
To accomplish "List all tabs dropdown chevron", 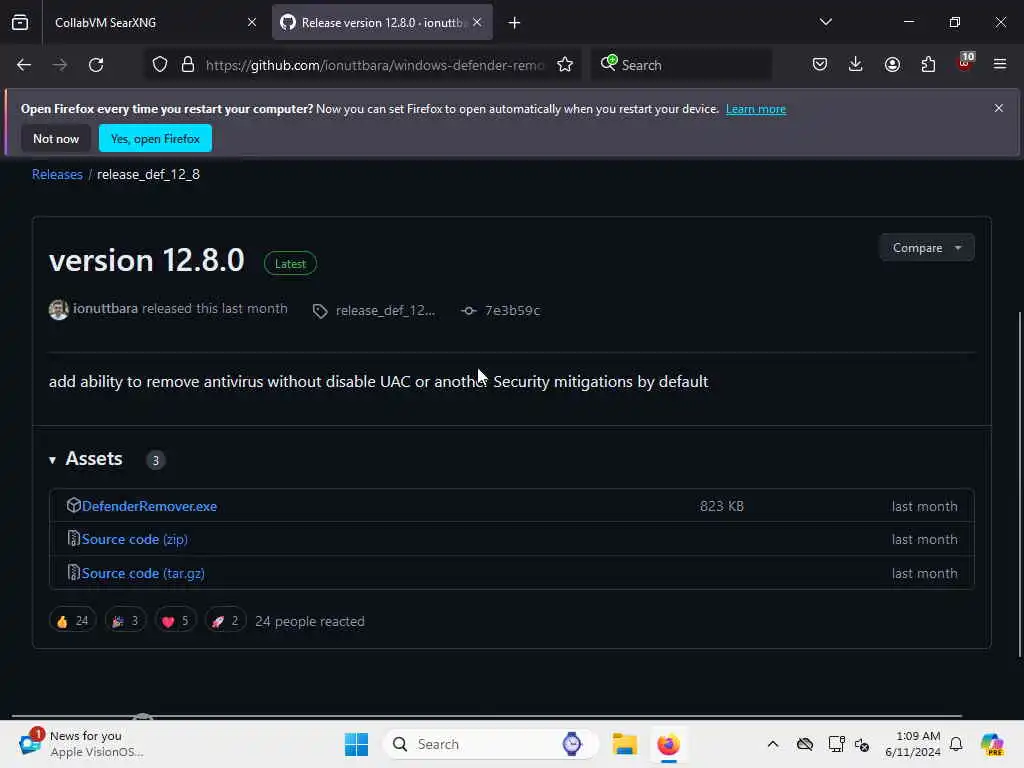I will point(826,22).
